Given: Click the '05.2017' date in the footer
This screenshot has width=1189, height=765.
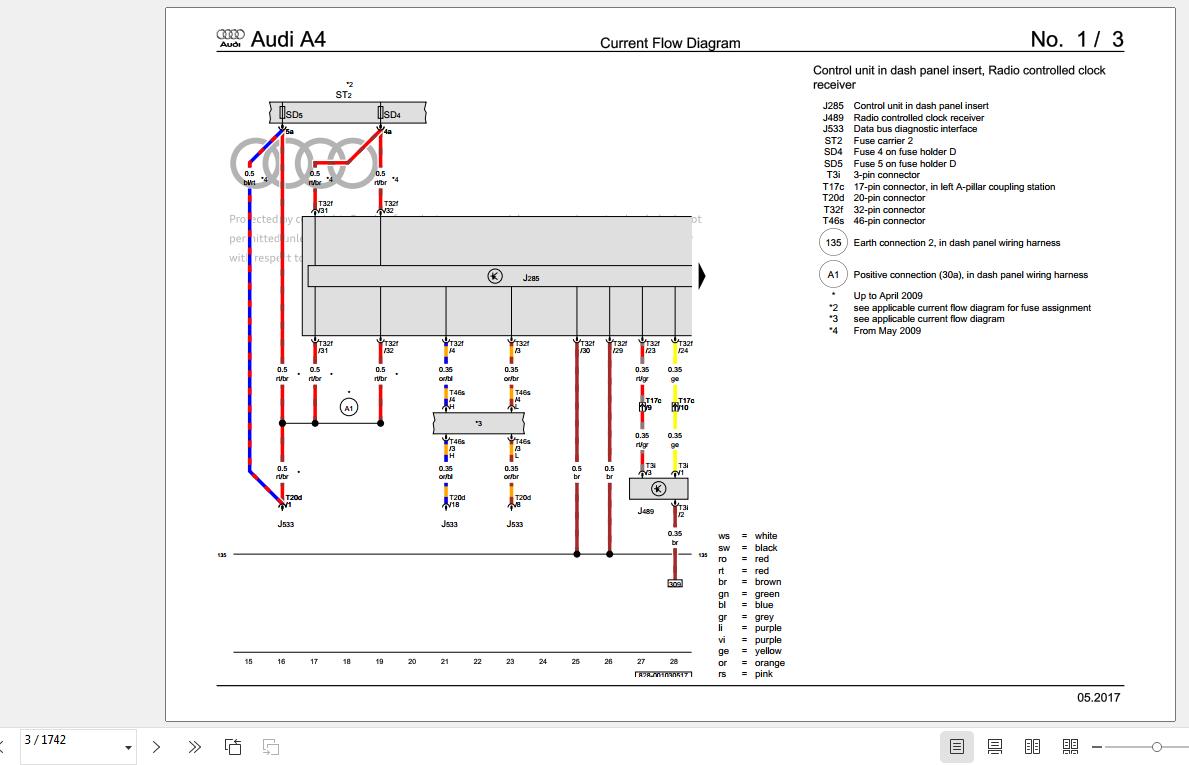Looking at the screenshot, I should pyautogui.click(x=1099, y=698).
